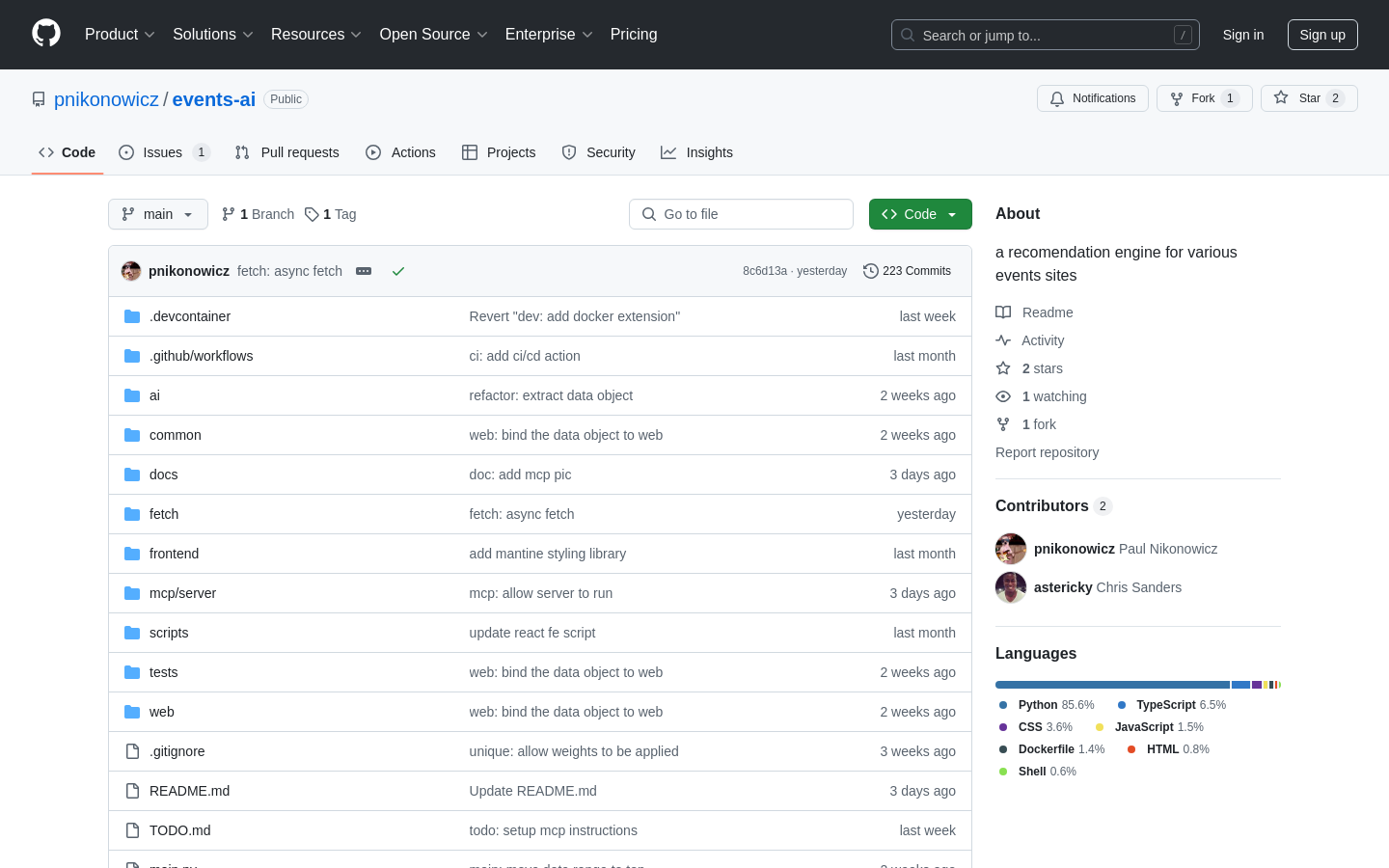Click the search magnifier in Search box
The width and height of the screenshot is (1389, 868).
pos(908,35)
